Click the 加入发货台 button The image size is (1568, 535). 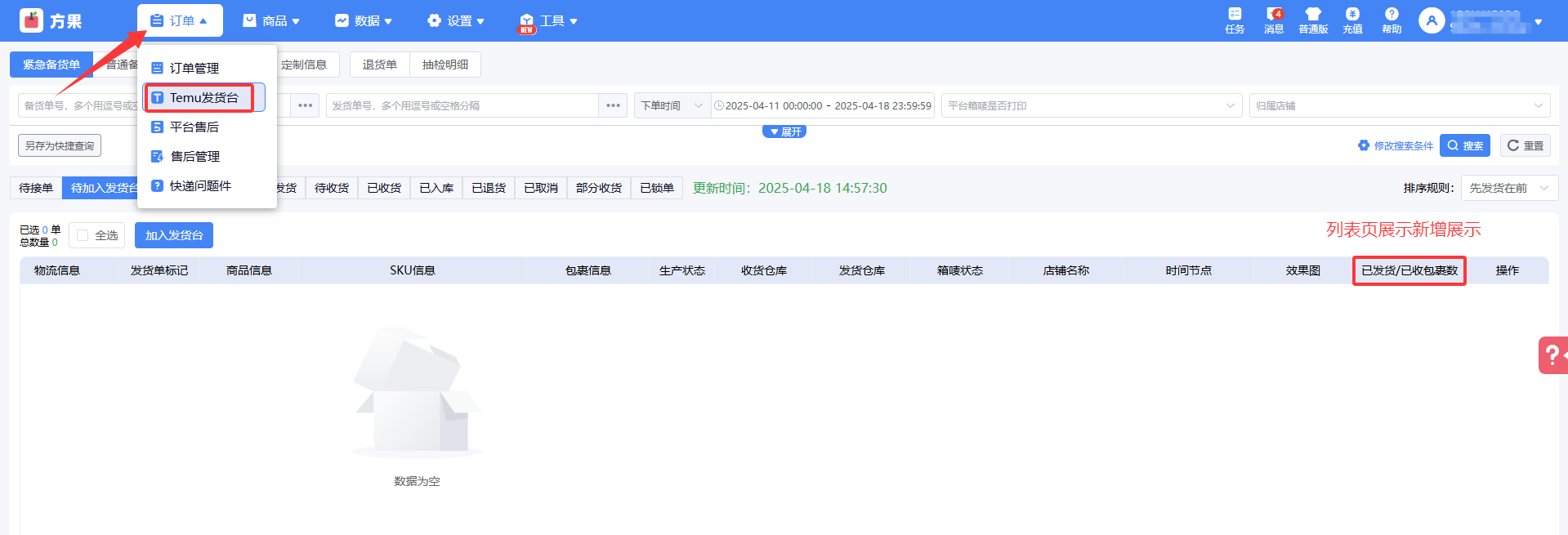[173, 235]
